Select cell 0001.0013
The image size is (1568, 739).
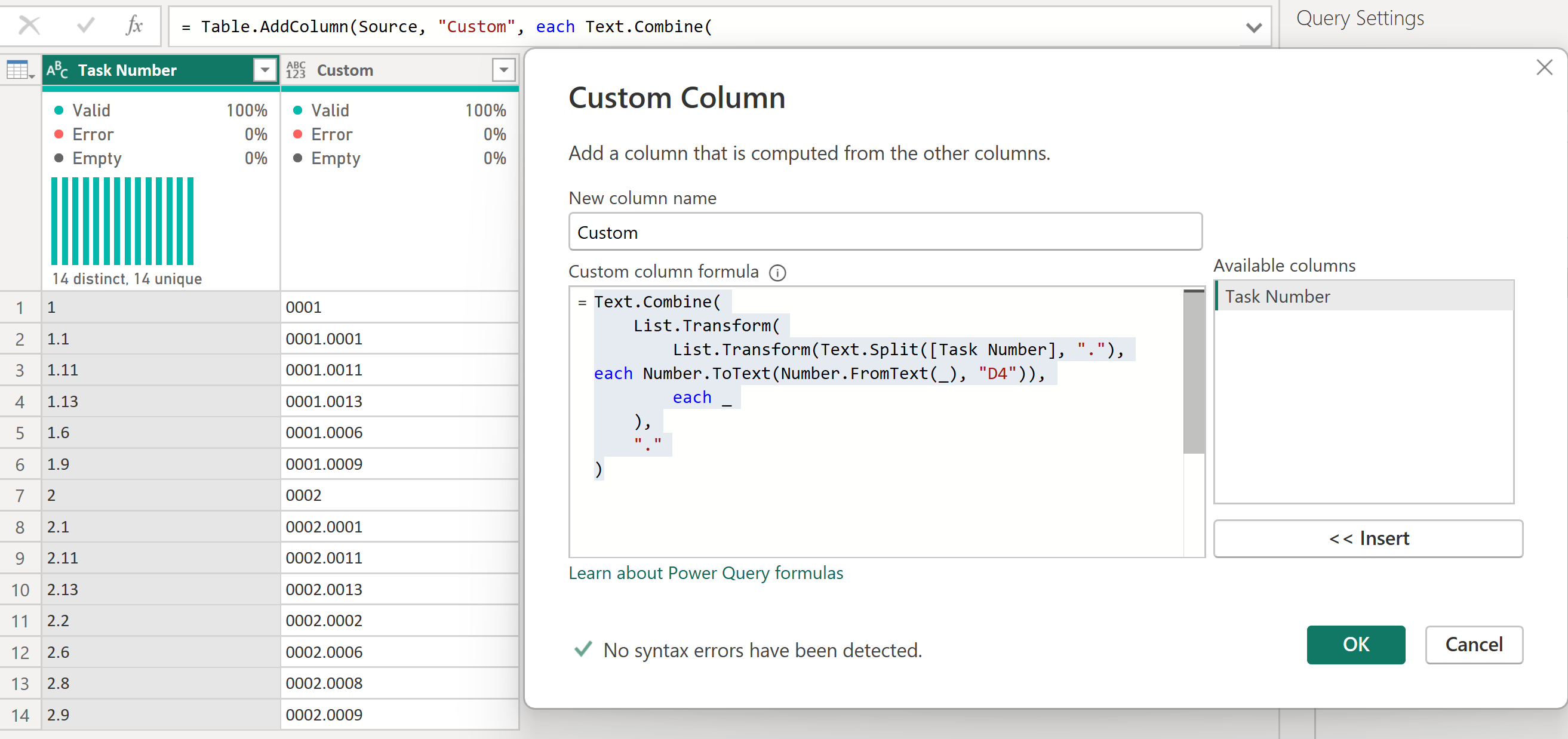point(399,401)
